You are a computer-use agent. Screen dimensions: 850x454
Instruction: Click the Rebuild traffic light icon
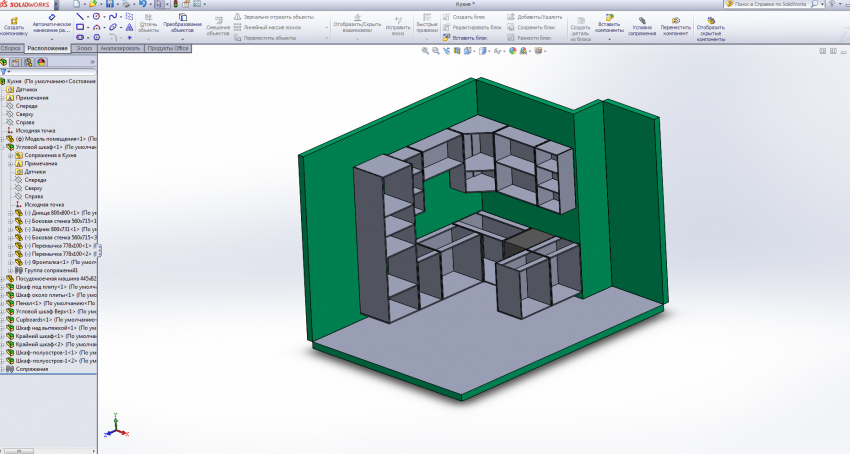(175, 4)
